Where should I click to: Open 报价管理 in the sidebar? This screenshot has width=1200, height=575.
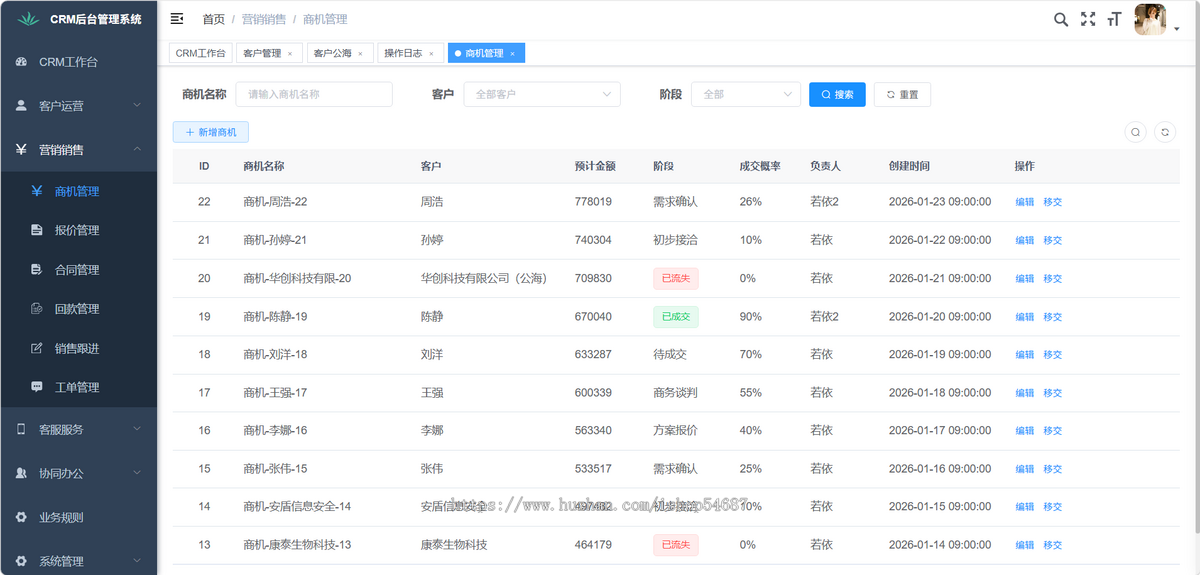(x=78, y=230)
